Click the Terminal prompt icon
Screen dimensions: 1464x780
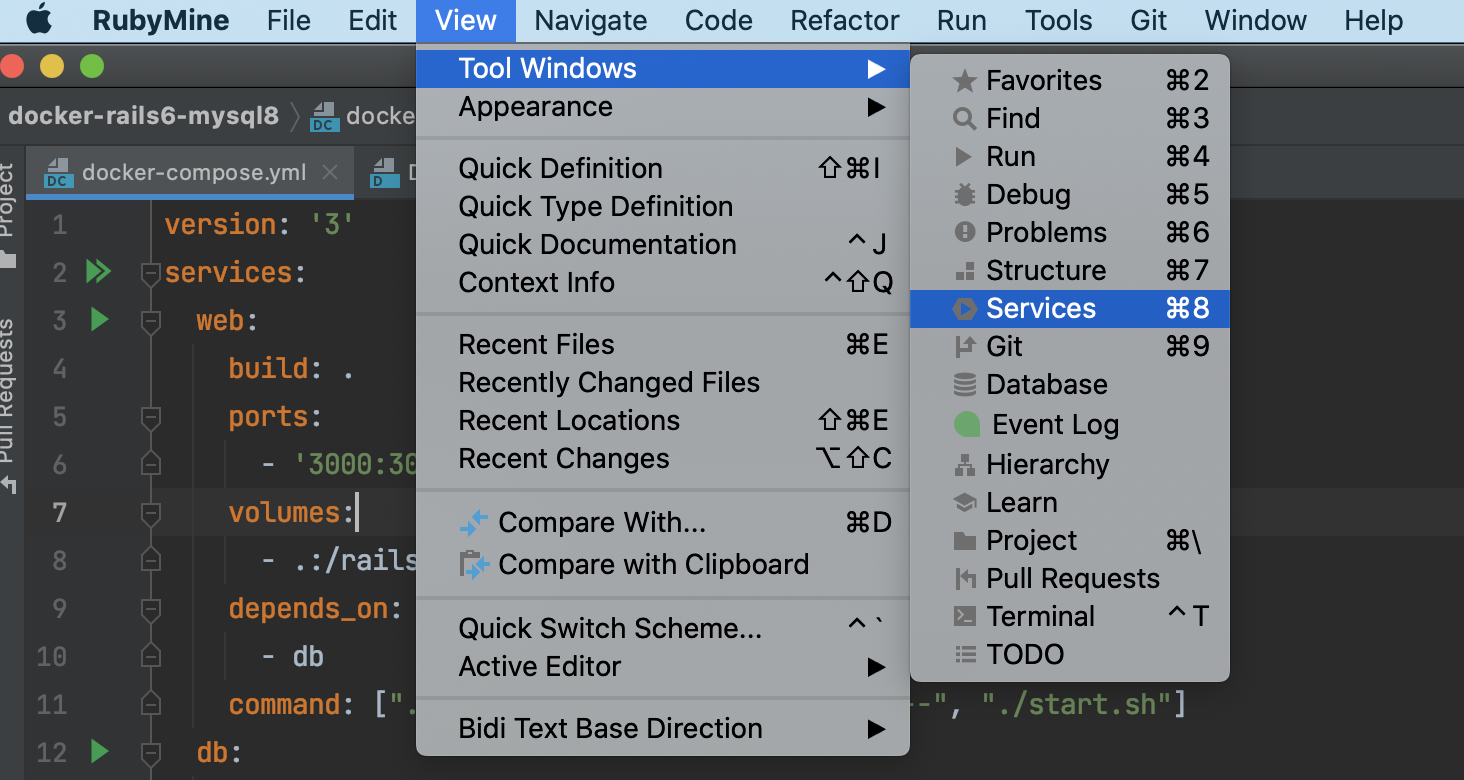click(x=964, y=617)
